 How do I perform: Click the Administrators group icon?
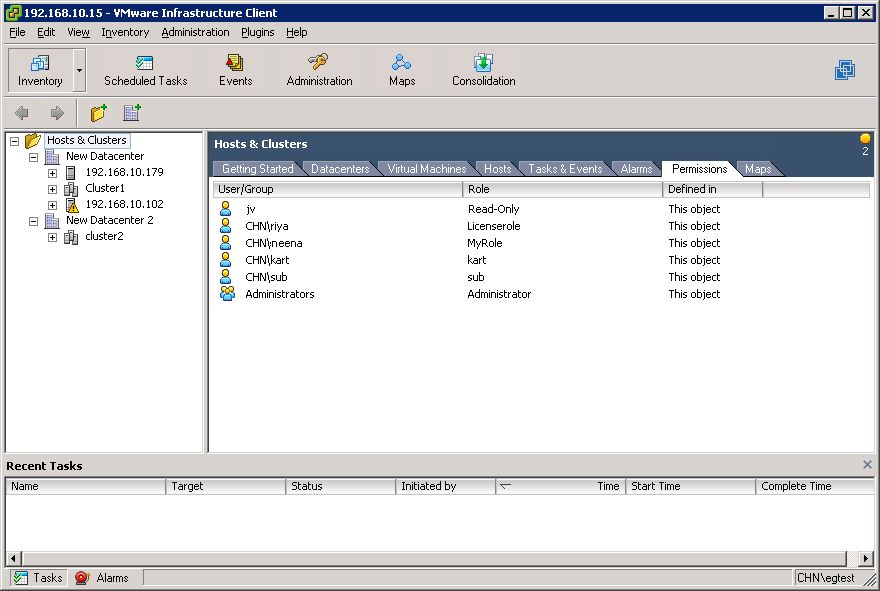tap(227, 294)
